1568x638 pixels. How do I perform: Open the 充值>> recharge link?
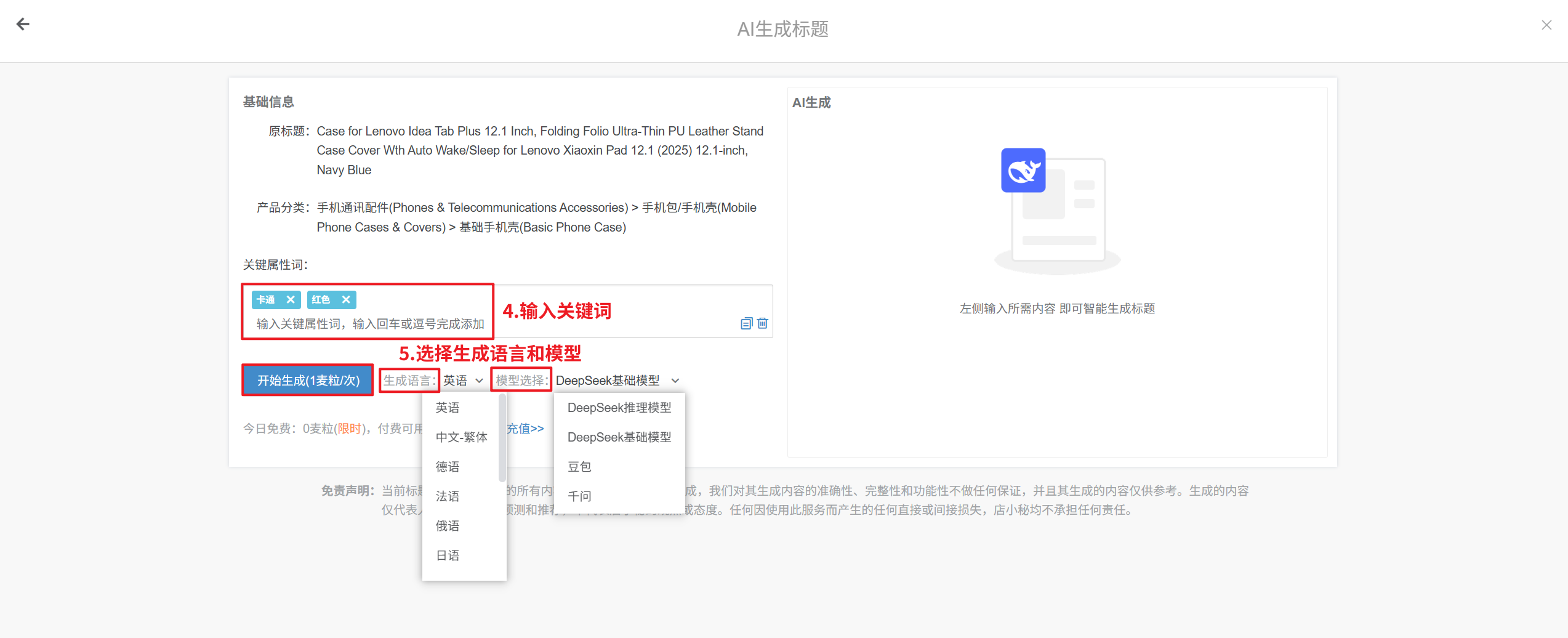tap(525, 428)
